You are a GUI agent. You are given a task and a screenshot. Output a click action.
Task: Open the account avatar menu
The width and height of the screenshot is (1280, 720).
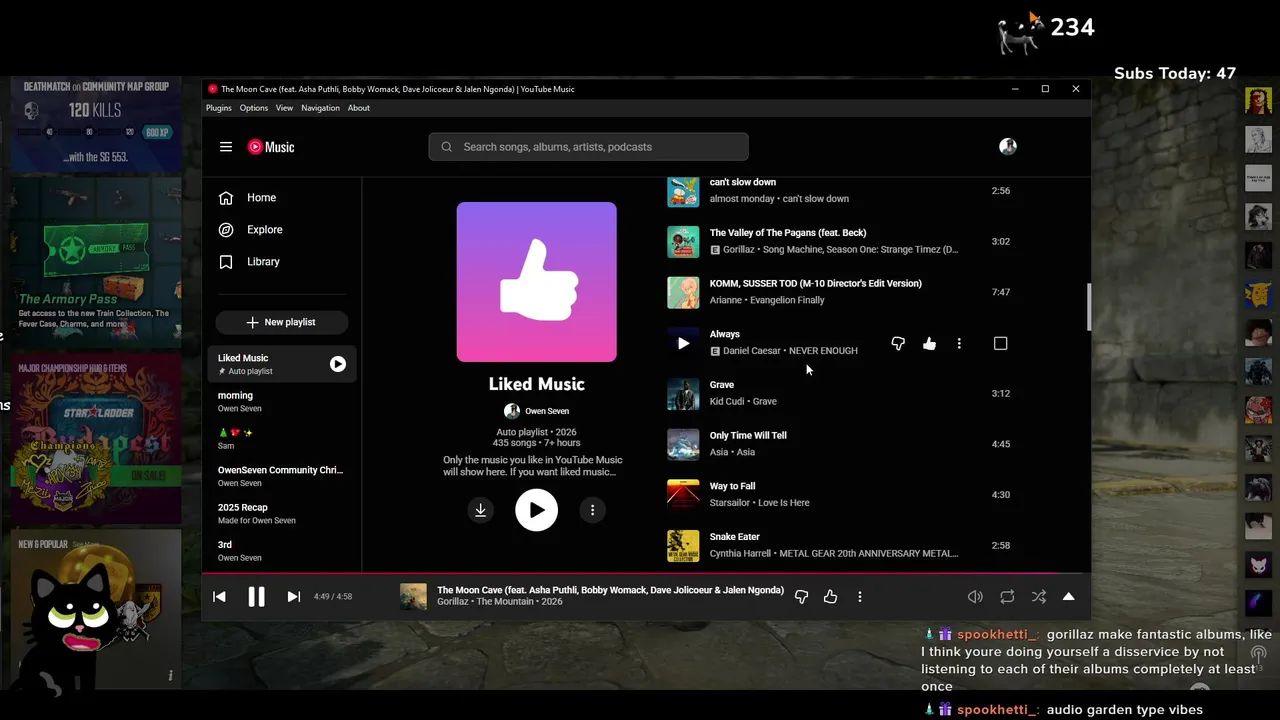point(1008,147)
